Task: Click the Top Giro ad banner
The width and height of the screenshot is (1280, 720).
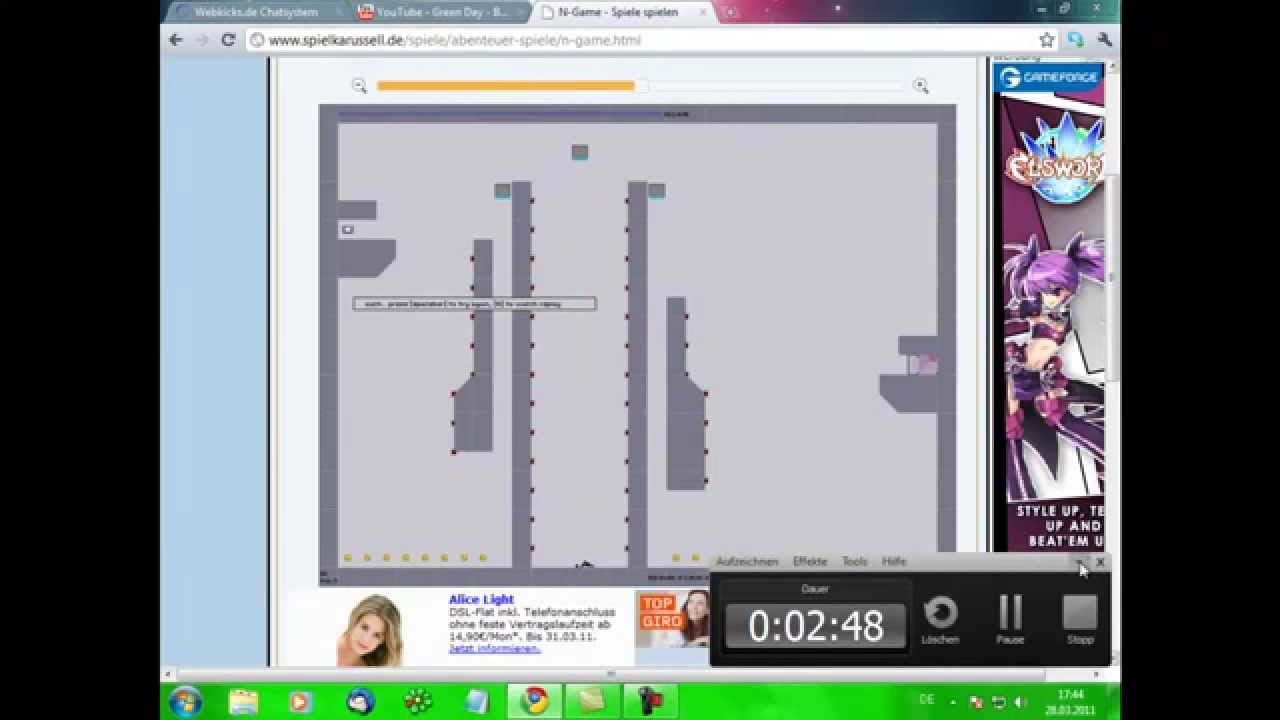Action: (672, 618)
